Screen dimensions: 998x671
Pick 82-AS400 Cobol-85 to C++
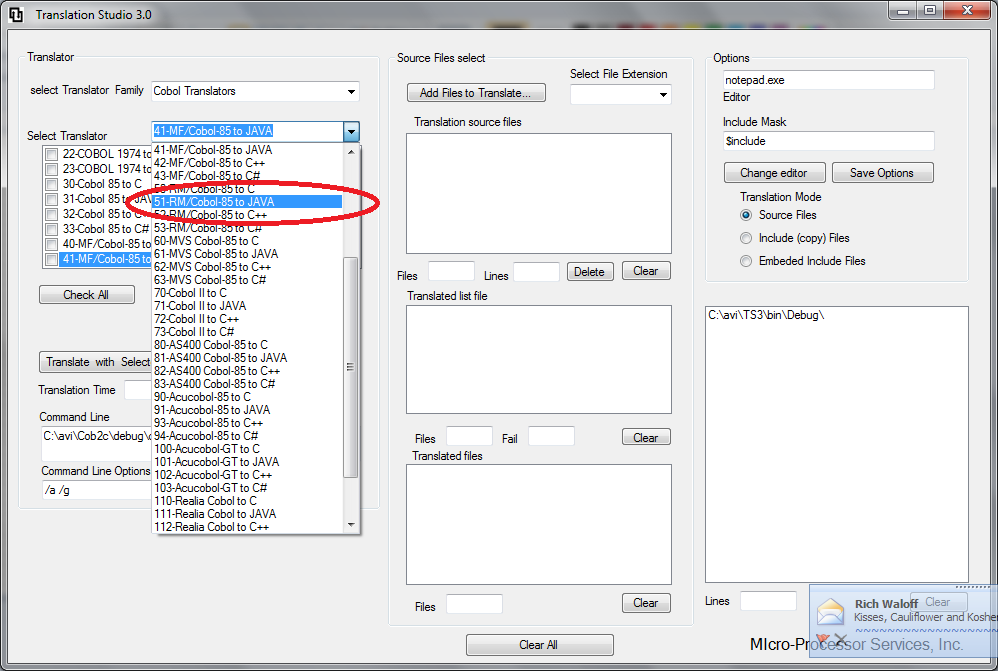248,371
